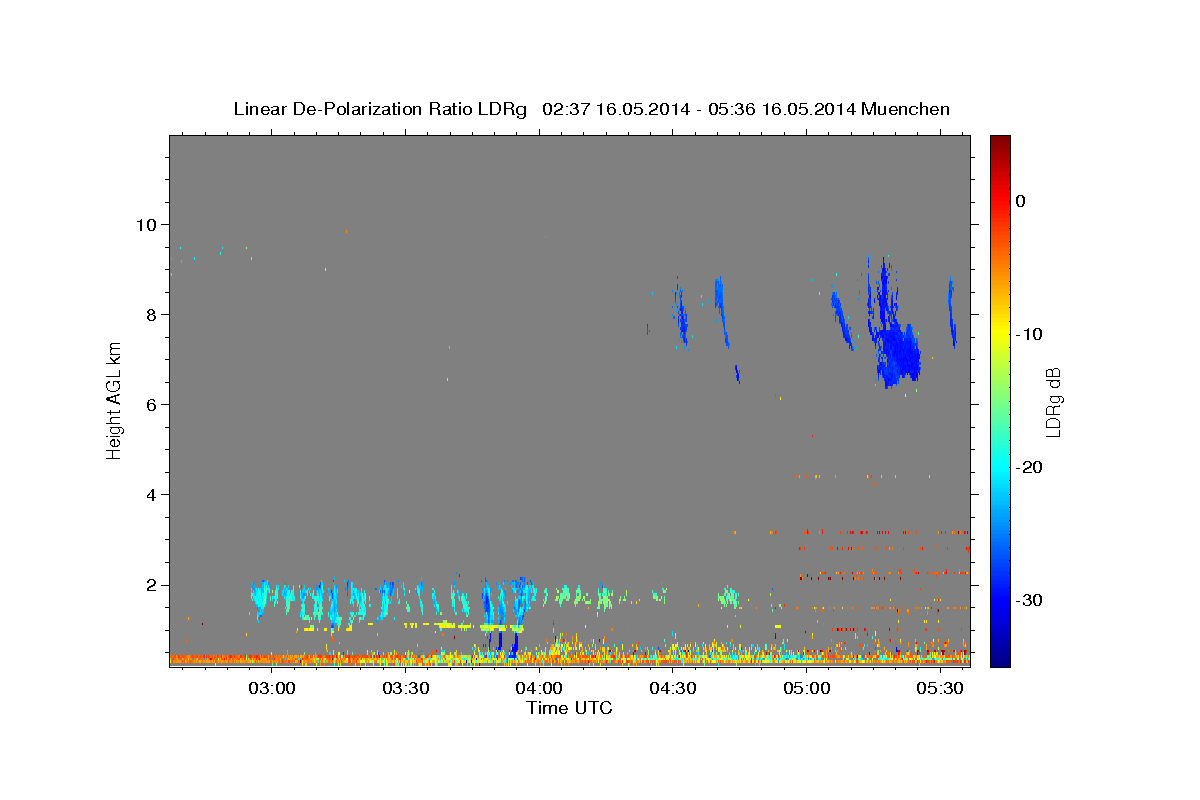Image resolution: width=1200 pixels, height=800 pixels.
Task: Click the 'Height AGL km' axis label
Action: point(115,400)
